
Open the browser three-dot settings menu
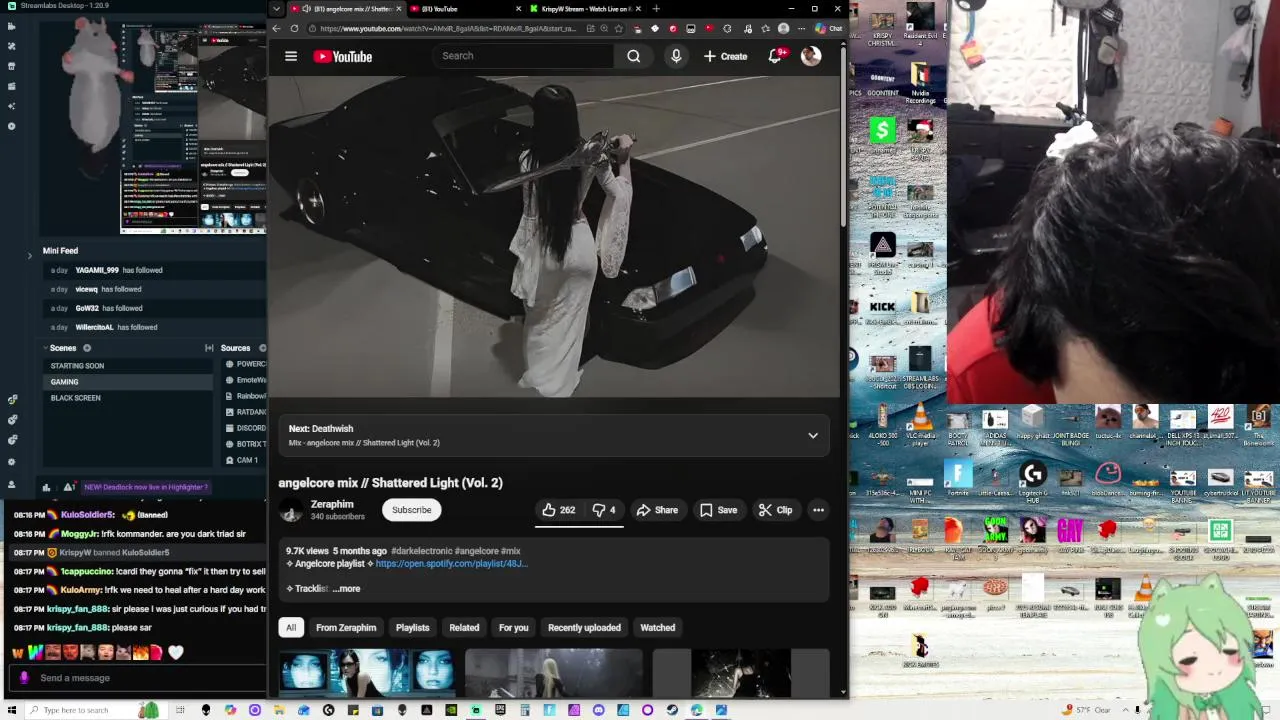click(x=801, y=28)
